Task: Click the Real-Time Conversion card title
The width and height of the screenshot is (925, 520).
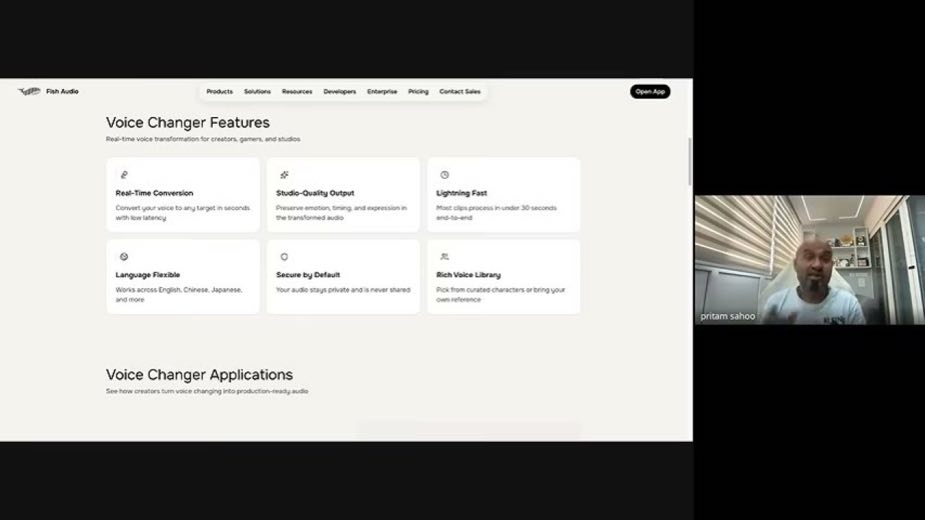Action: pos(154,193)
